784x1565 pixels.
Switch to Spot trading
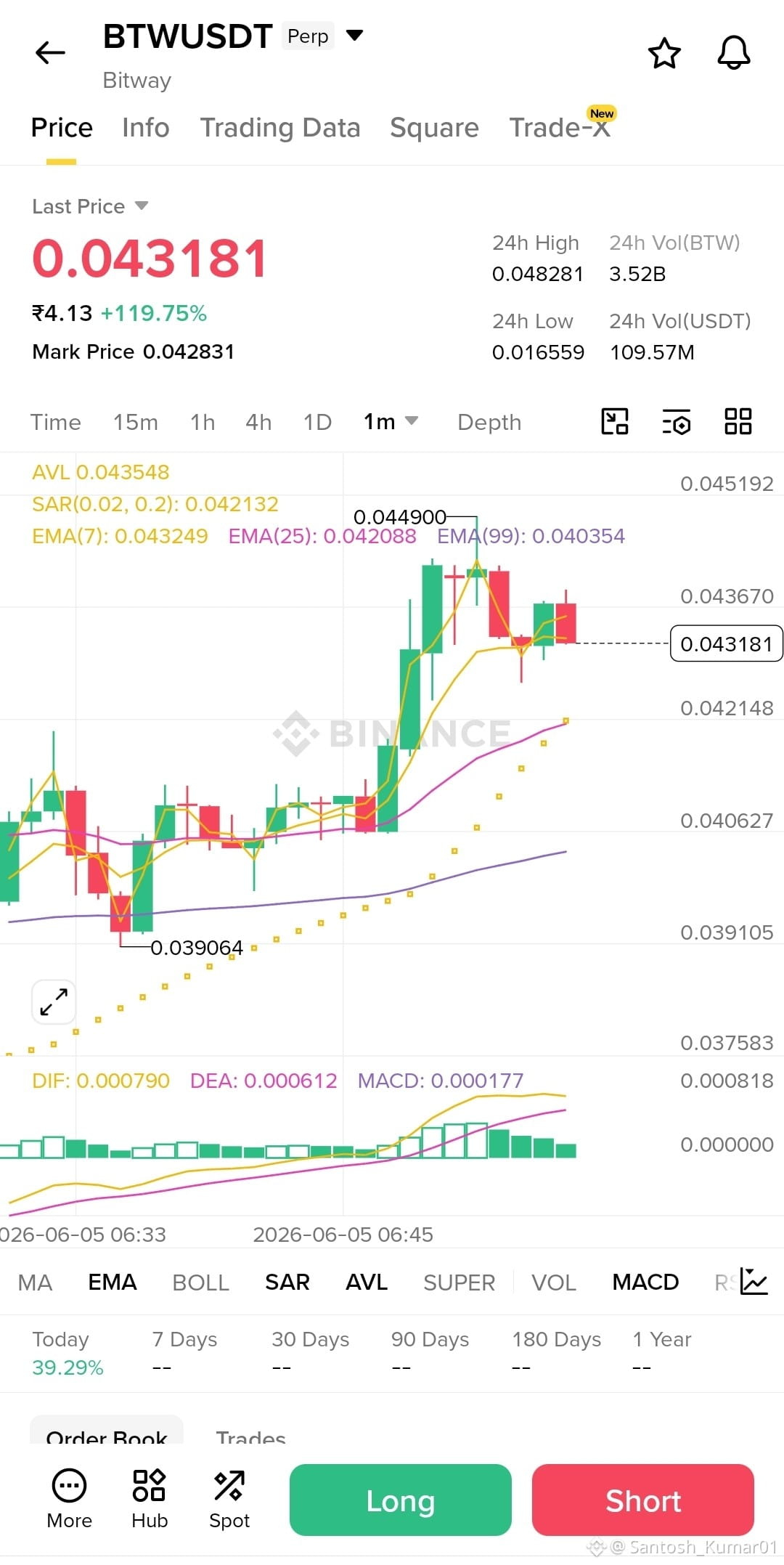click(229, 1499)
